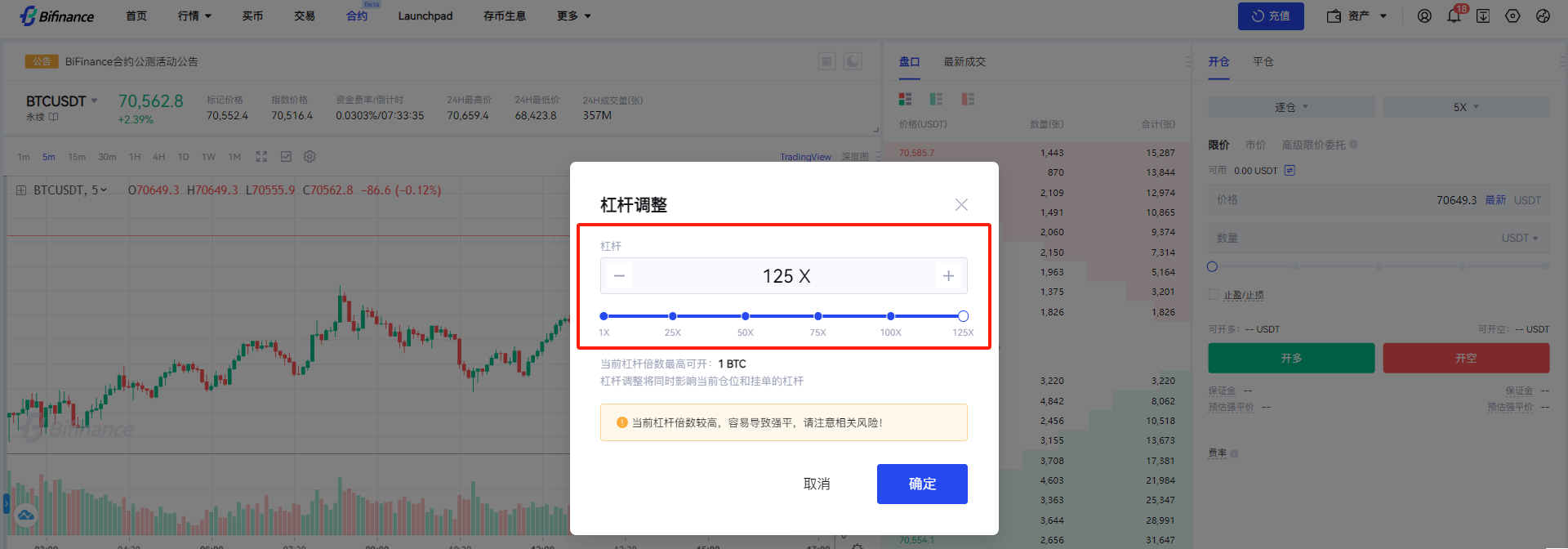1568x549 pixels.
Task: Expand the chart to fullscreen
Action: [261, 157]
